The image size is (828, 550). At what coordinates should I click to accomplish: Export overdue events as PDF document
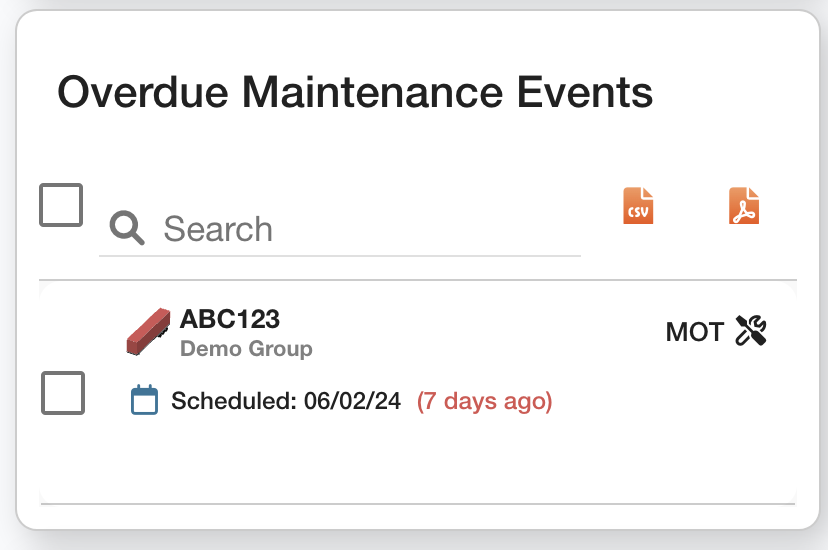(743, 205)
